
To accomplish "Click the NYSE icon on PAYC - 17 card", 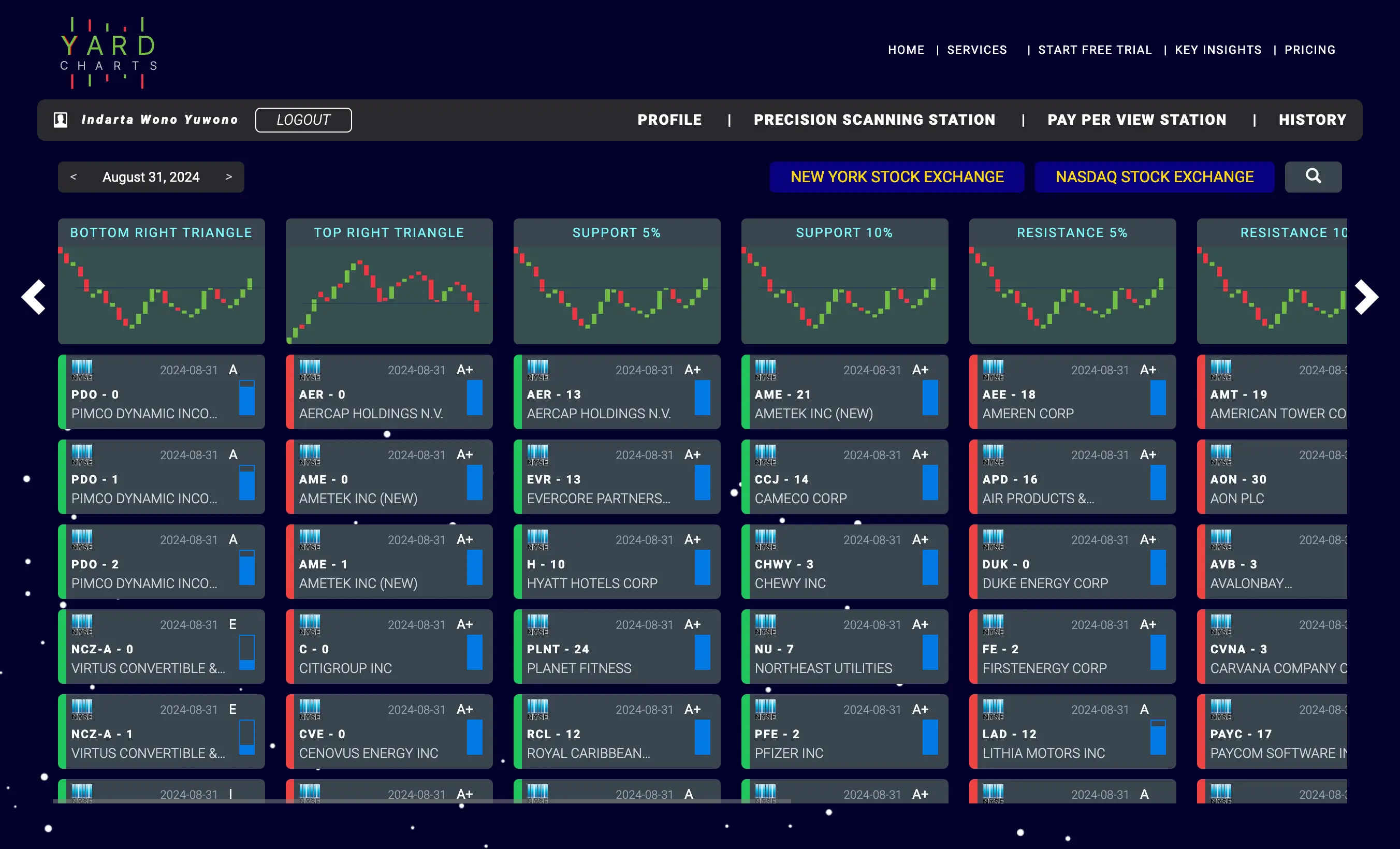I will [1221, 709].
